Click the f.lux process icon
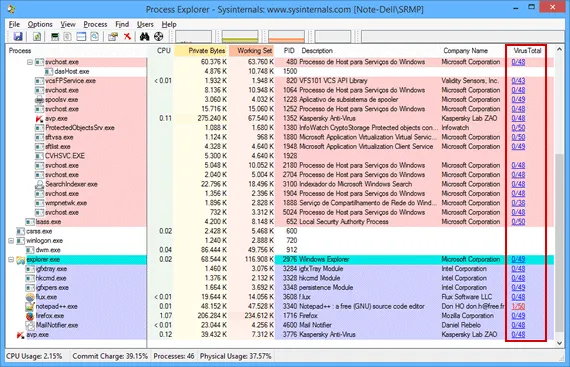 (30, 297)
